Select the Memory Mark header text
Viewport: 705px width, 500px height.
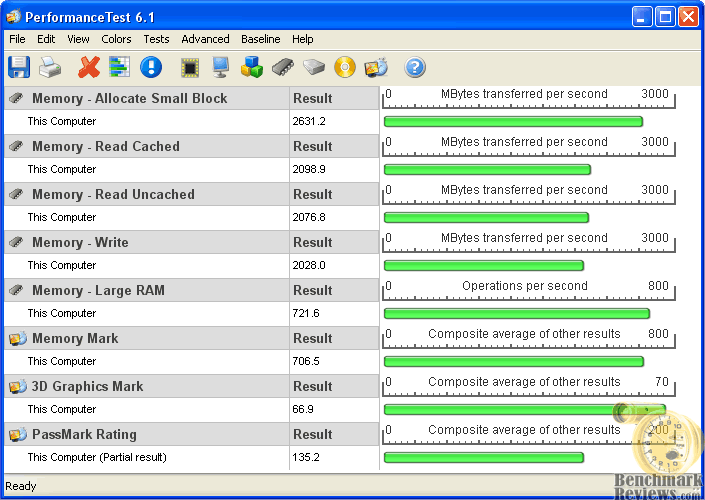pyautogui.click(x=75, y=339)
